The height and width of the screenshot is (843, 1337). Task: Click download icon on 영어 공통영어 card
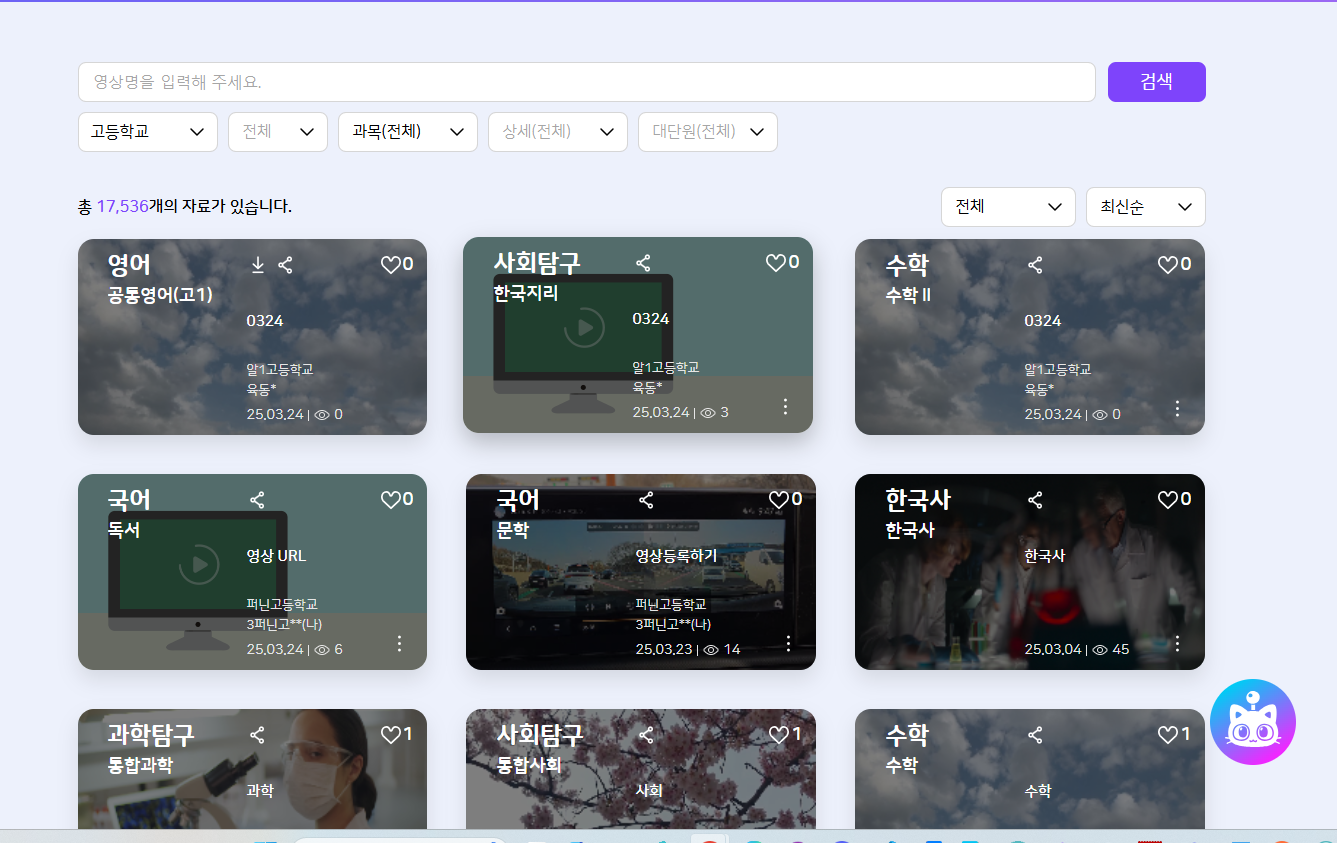point(257,265)
